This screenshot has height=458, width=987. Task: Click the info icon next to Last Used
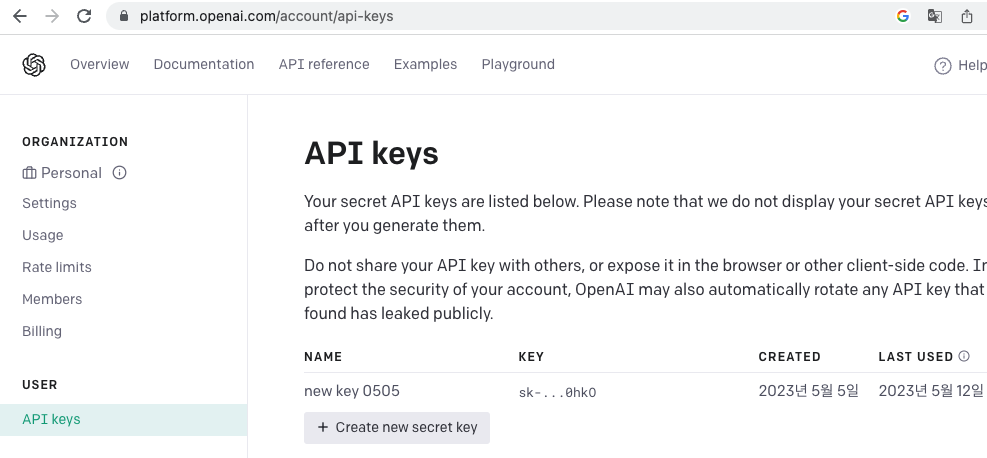point(964,356)
